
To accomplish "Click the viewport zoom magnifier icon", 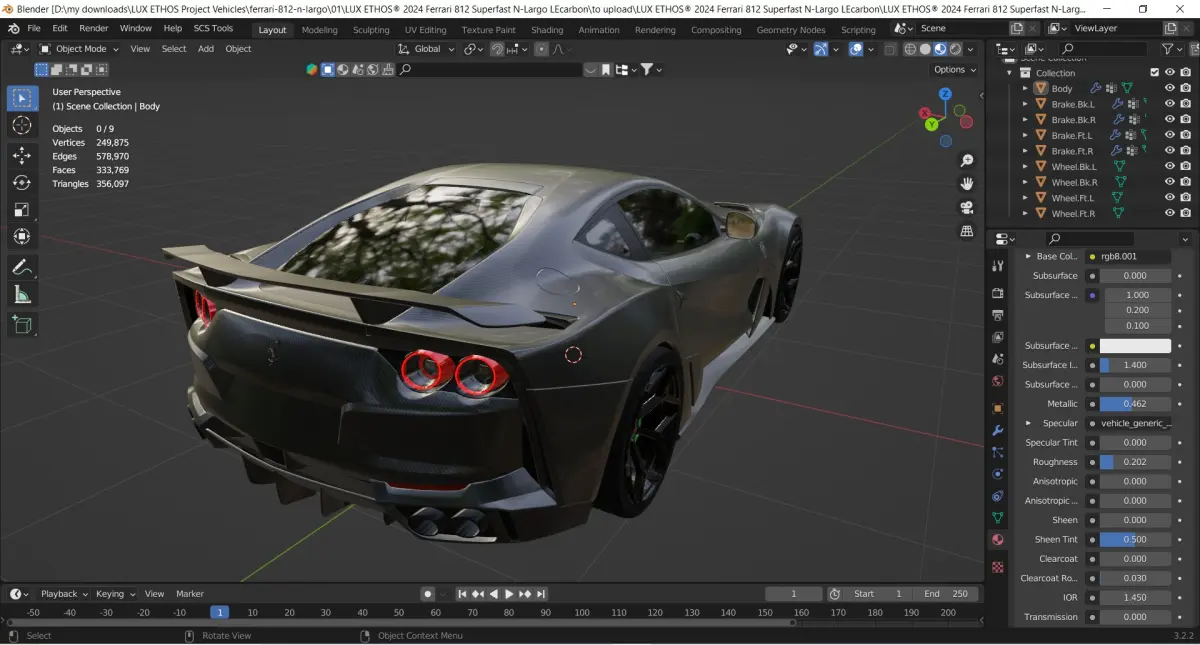I will 967,160.
